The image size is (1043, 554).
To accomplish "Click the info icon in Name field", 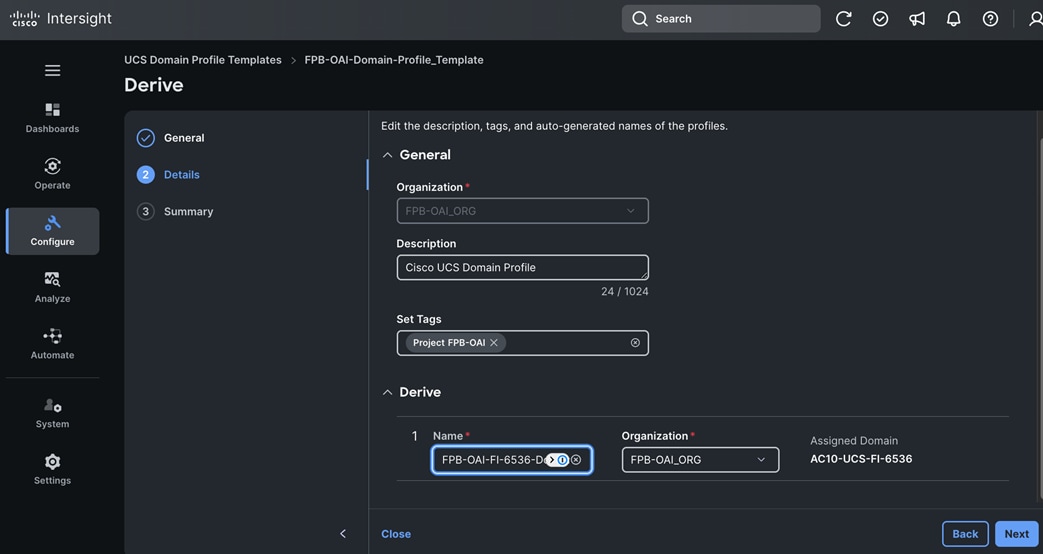I will [x=562, y=460].
